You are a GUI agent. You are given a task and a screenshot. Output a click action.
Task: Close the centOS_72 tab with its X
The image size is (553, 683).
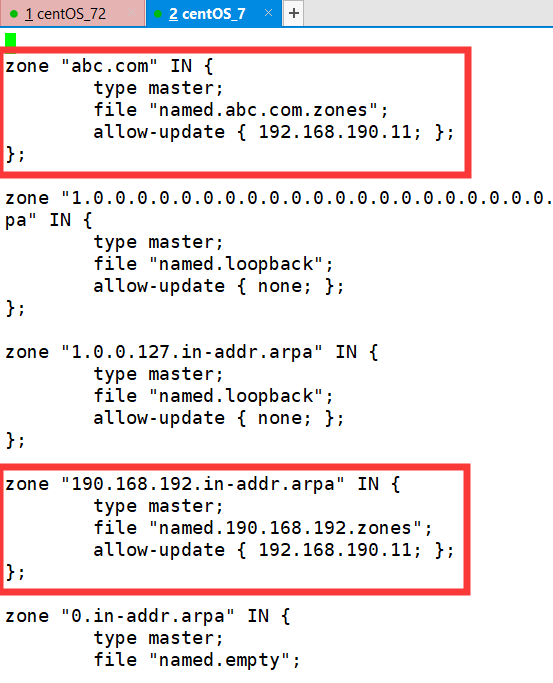pyautogui.click(x=131, y=13)
